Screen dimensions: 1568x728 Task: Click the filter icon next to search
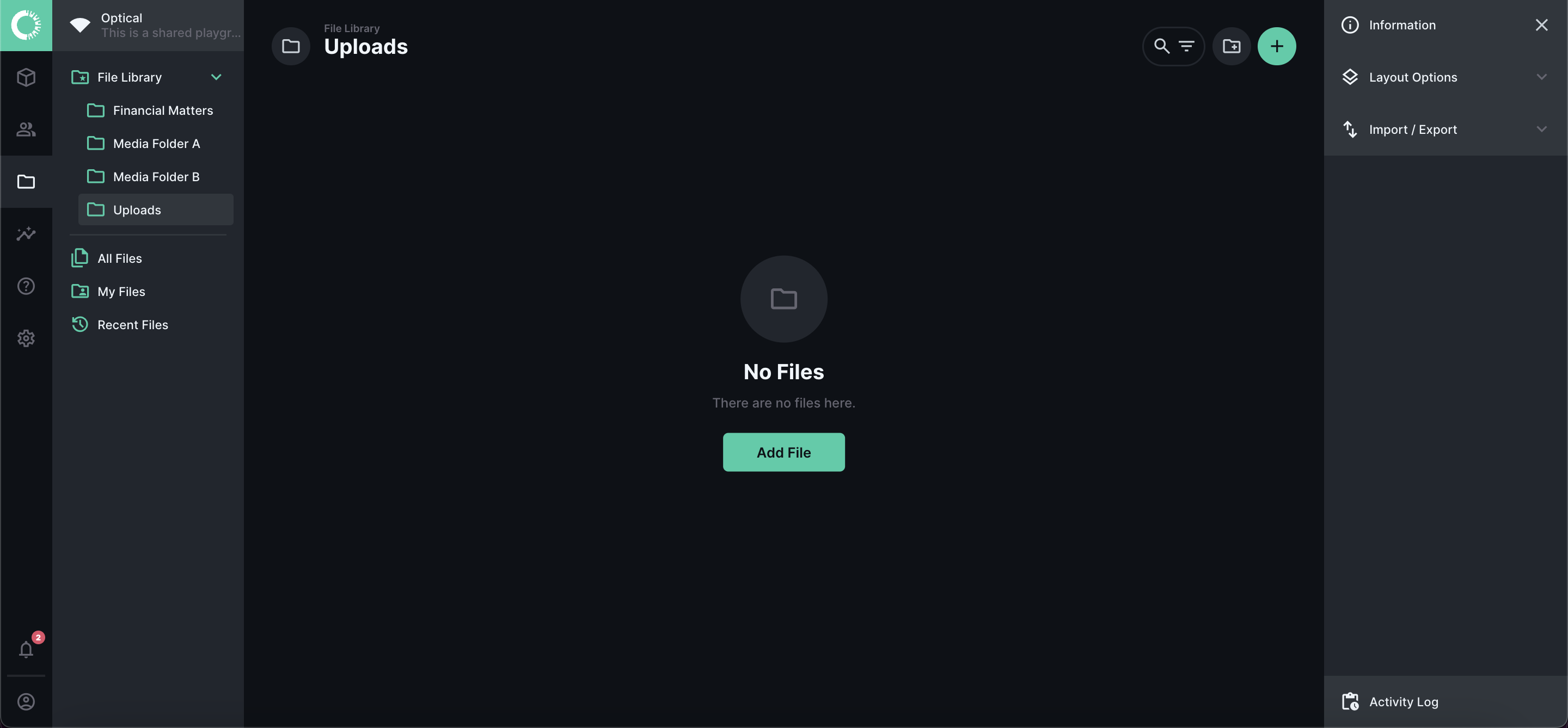coord(1186,46)
